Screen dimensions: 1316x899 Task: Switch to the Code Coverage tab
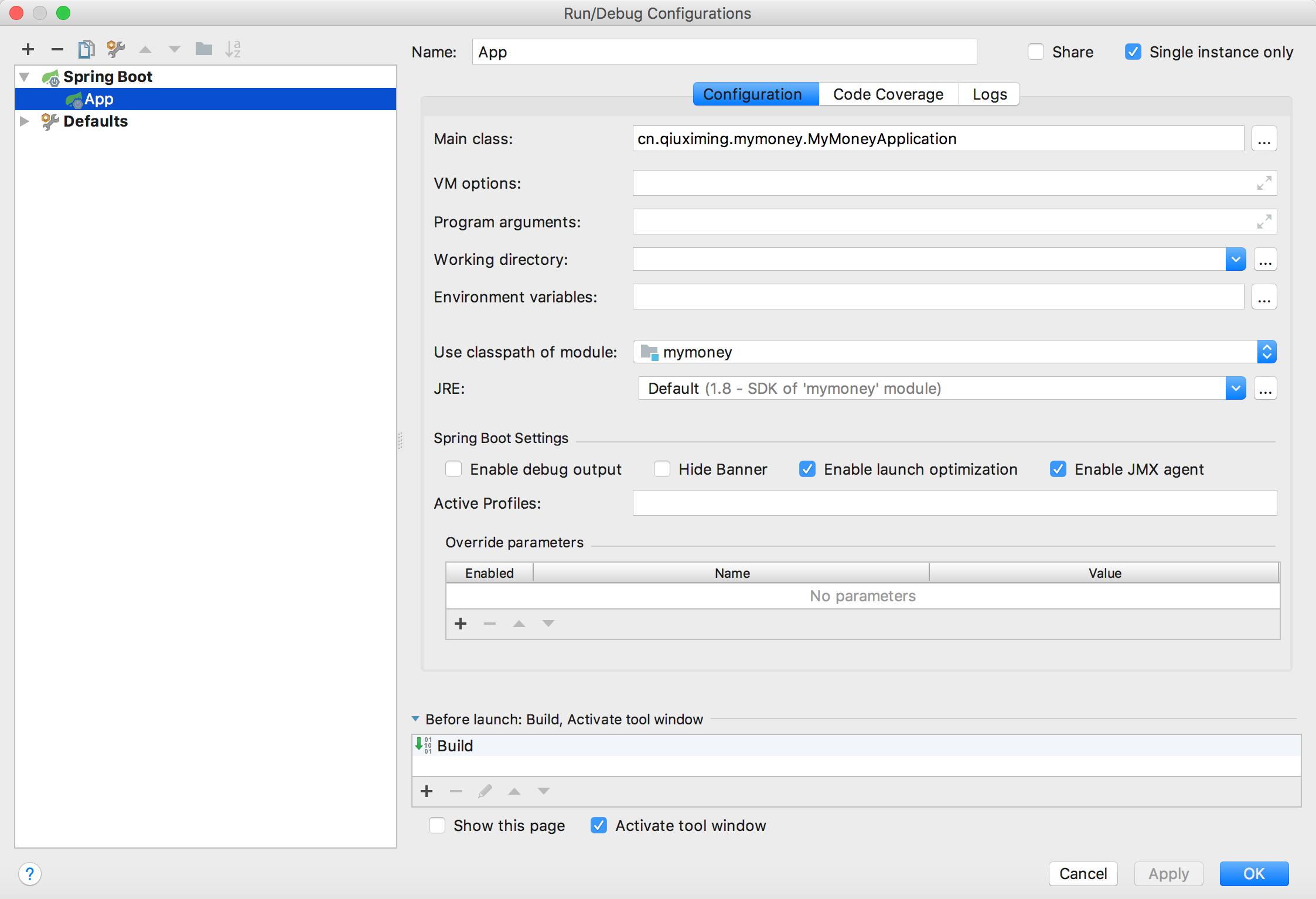(888, 94)
